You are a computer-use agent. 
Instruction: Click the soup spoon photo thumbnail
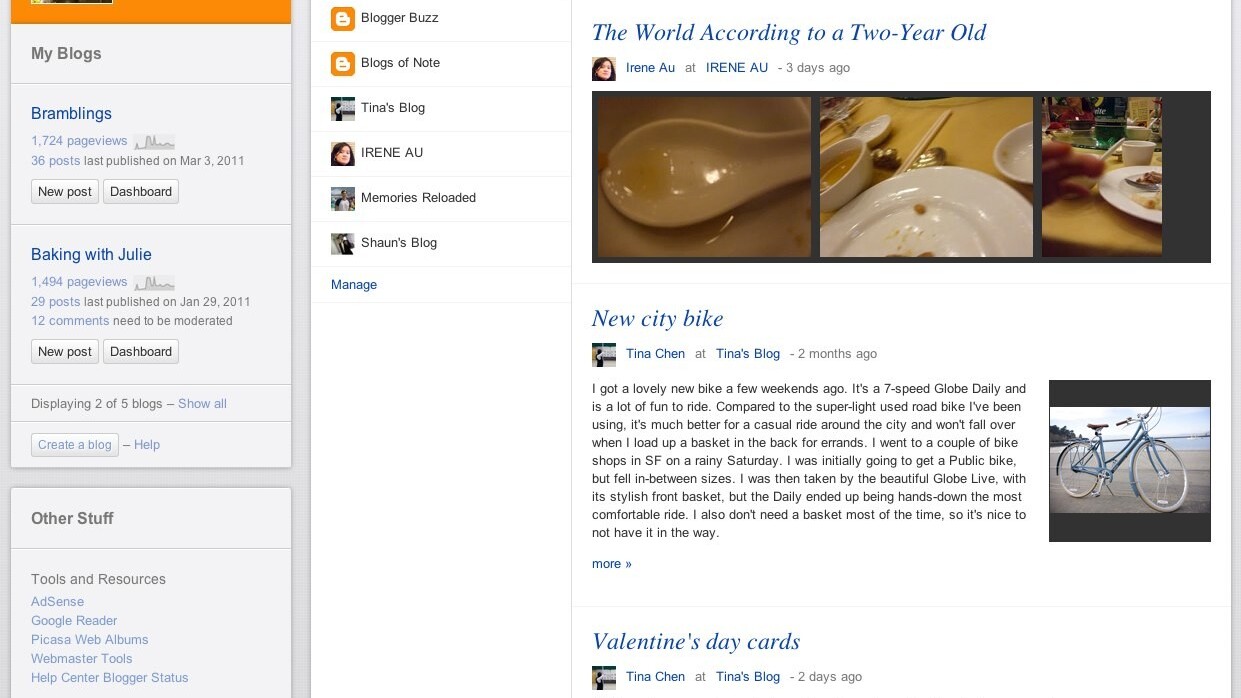[x=702, y=177]
